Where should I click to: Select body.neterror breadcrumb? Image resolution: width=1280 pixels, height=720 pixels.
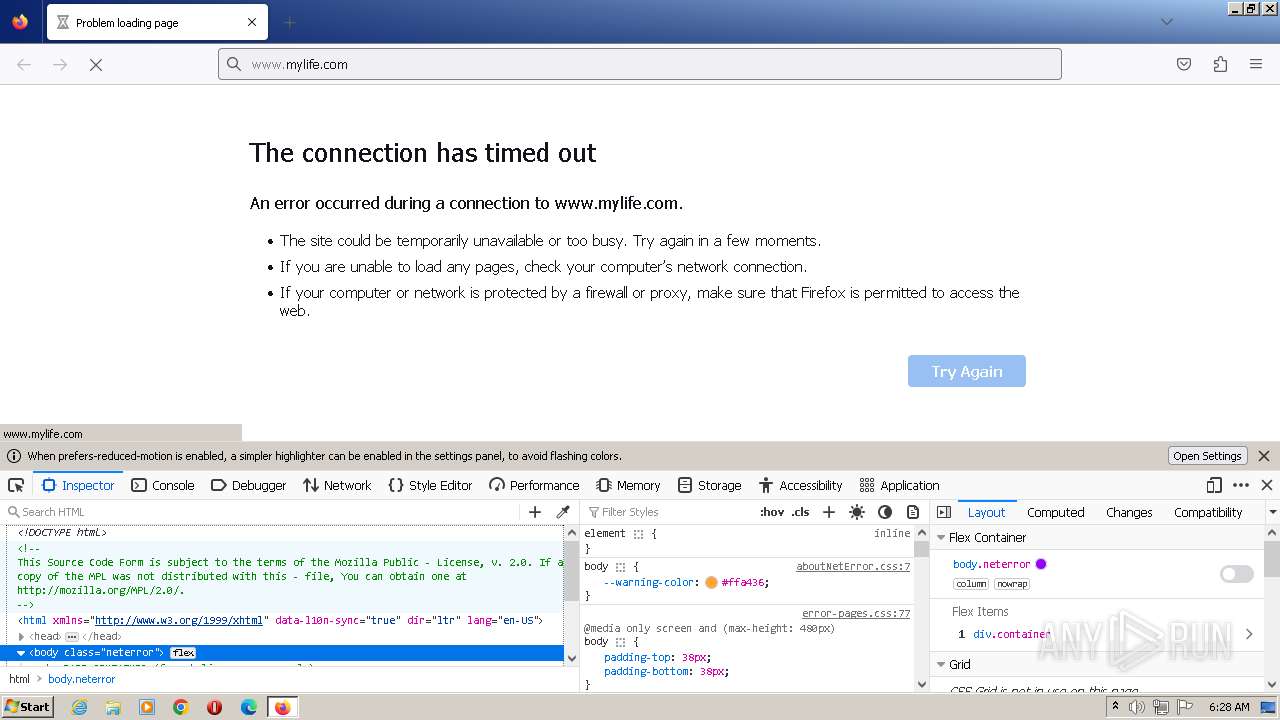82,679
